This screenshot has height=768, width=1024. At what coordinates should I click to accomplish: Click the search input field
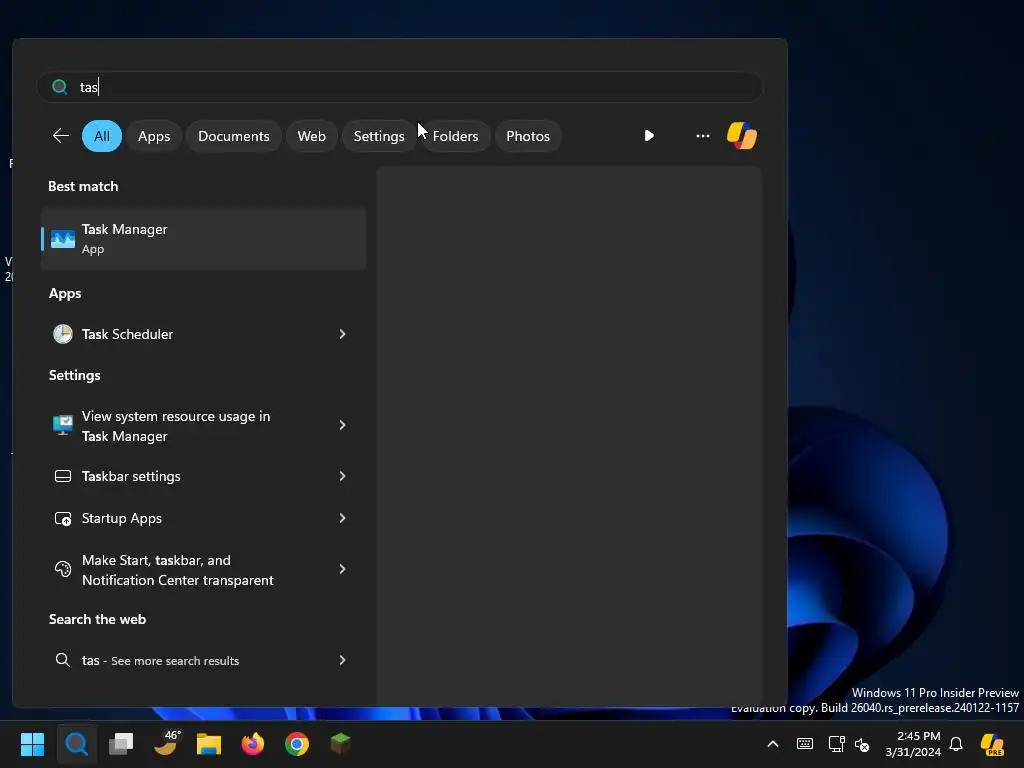(x=400, y=87)
